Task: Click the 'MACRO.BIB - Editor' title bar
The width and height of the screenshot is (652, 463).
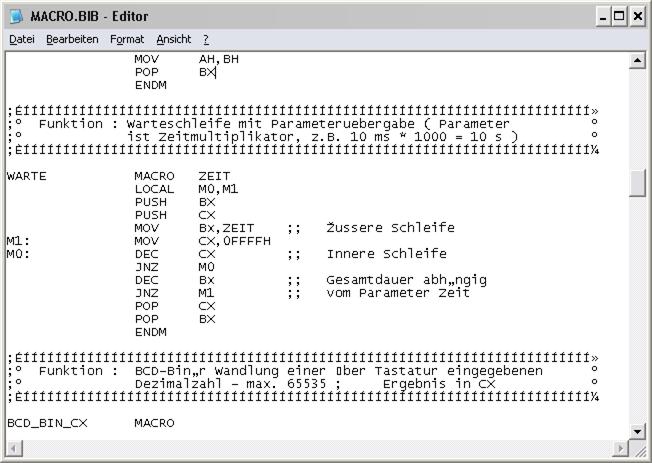Action: point(300,16)
